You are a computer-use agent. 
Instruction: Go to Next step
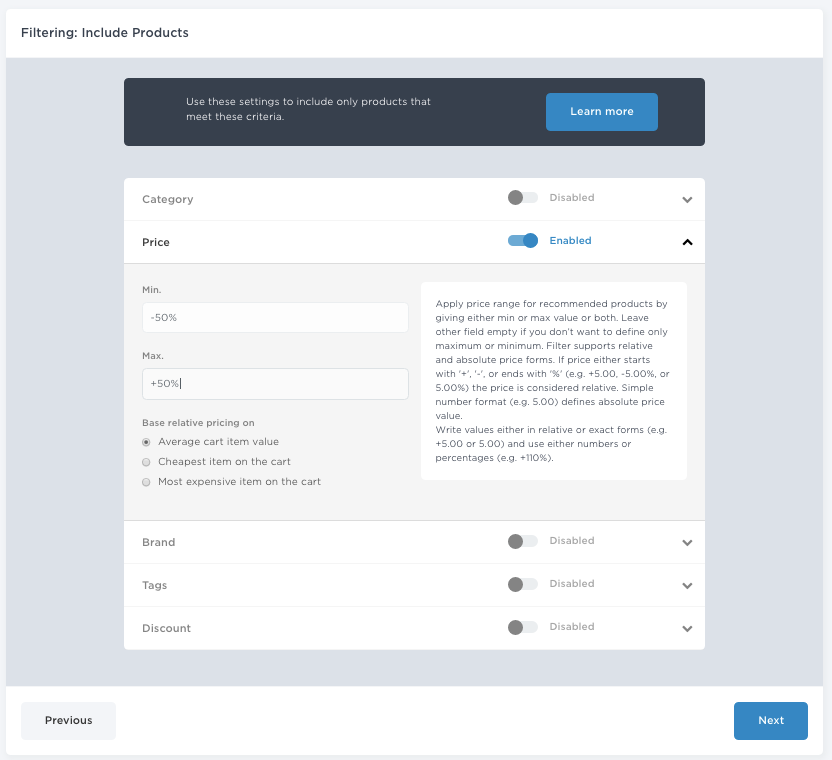[x=770, y=720]
